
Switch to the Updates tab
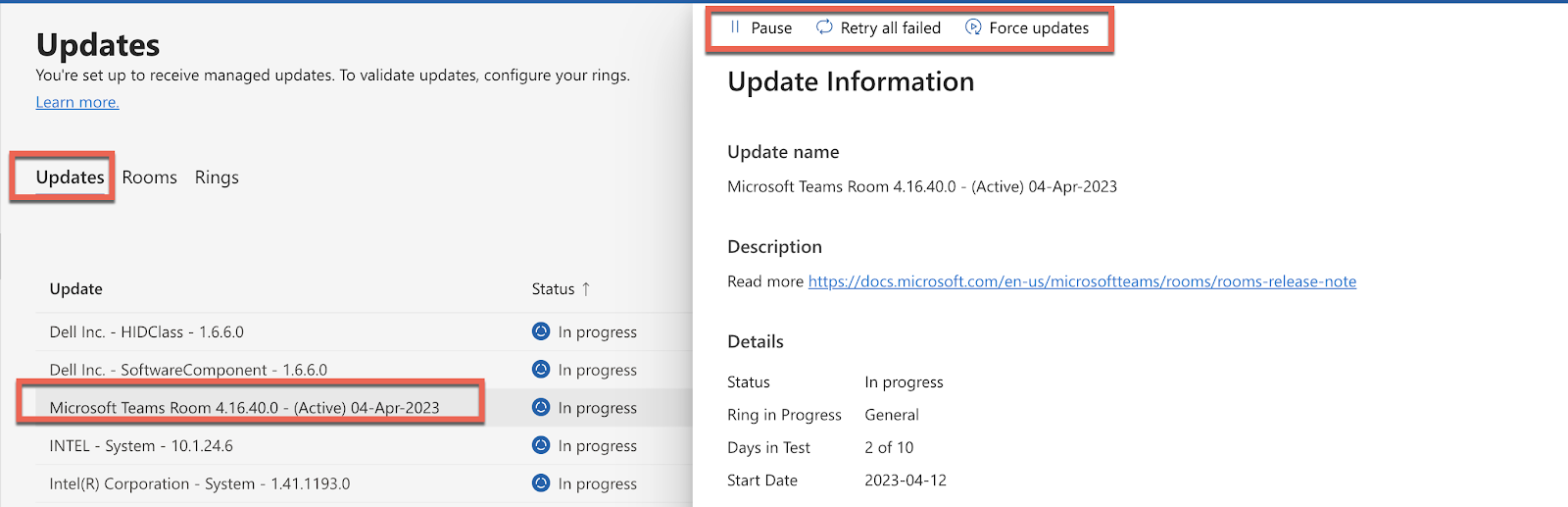(70, 177)
